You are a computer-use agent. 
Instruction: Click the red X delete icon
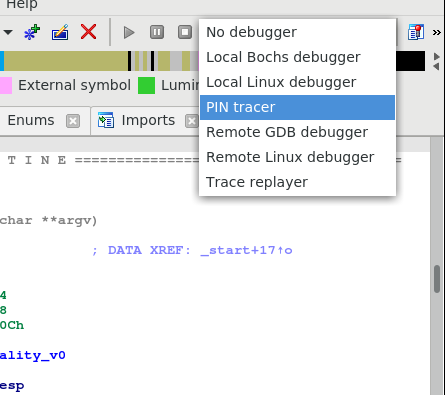88,32
